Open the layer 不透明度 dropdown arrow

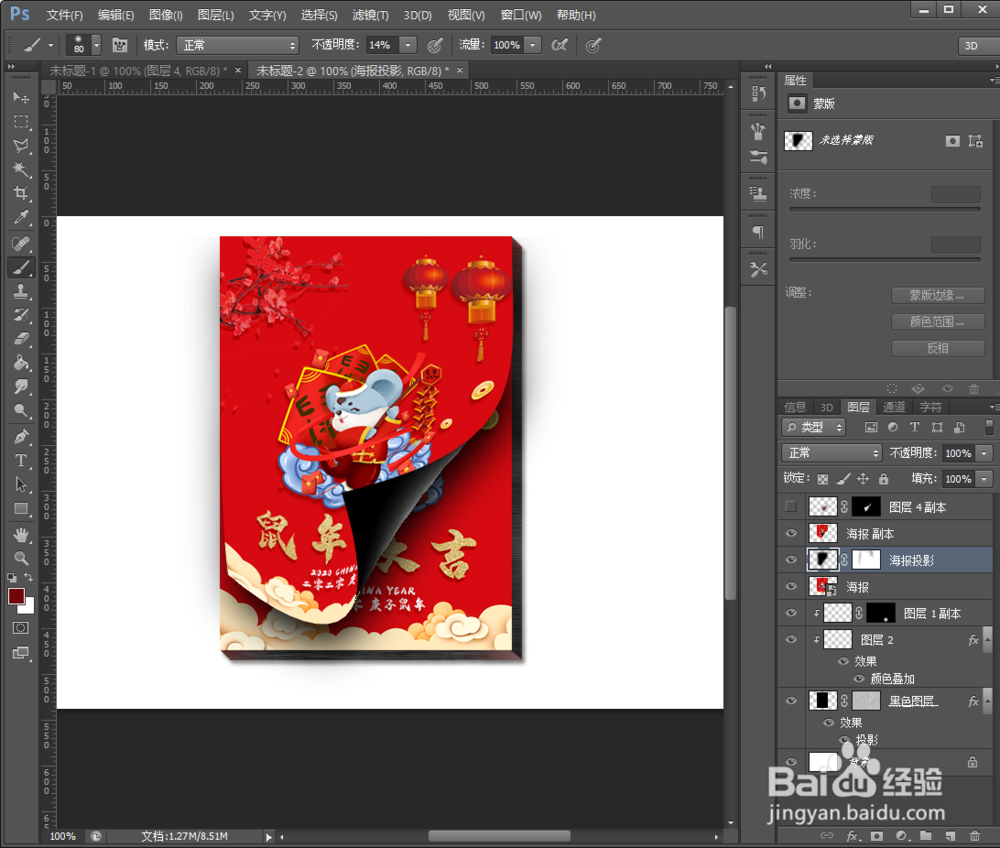tap(985, 453)
